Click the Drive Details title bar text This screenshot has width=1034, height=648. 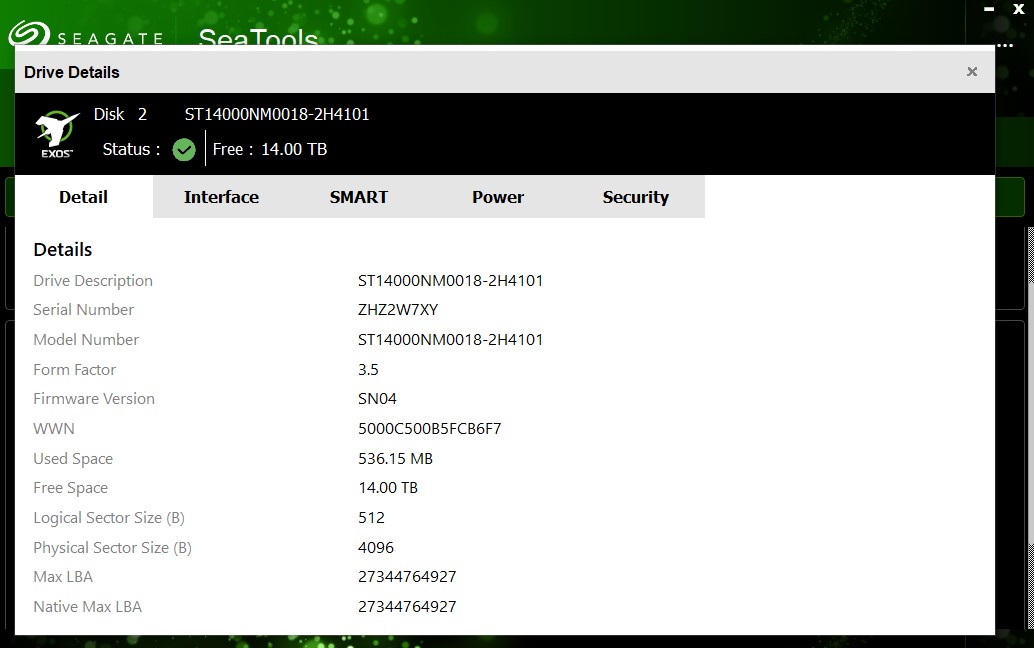tap(72, 72)
